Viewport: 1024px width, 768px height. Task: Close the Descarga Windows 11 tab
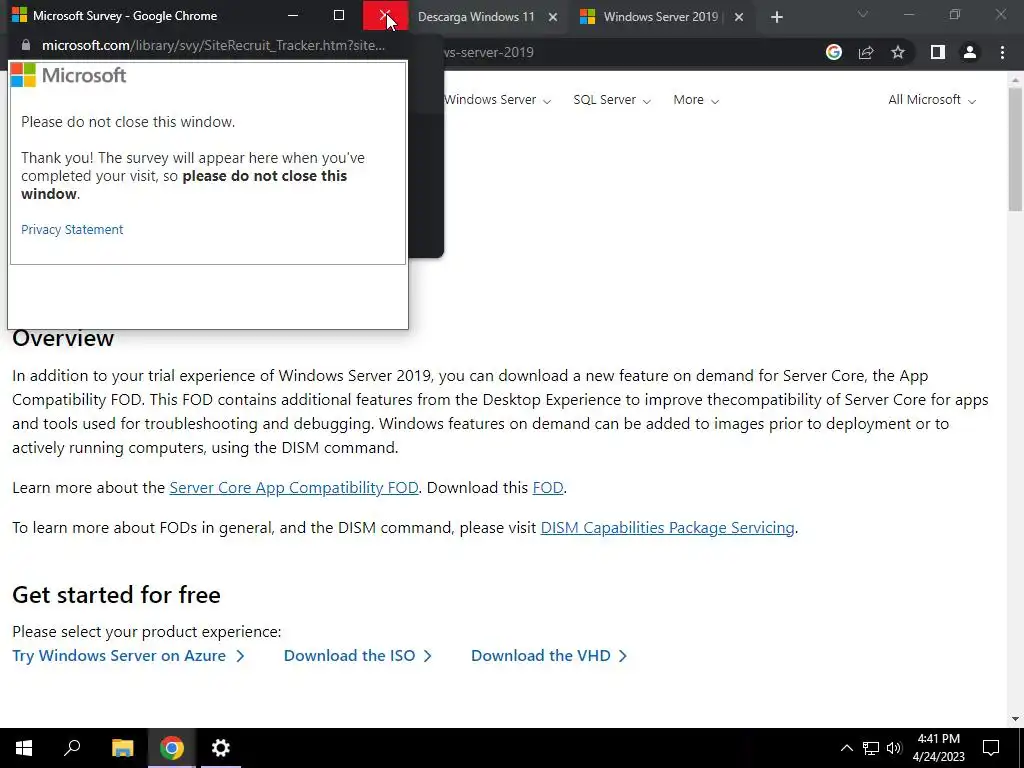tap(552, 17)
